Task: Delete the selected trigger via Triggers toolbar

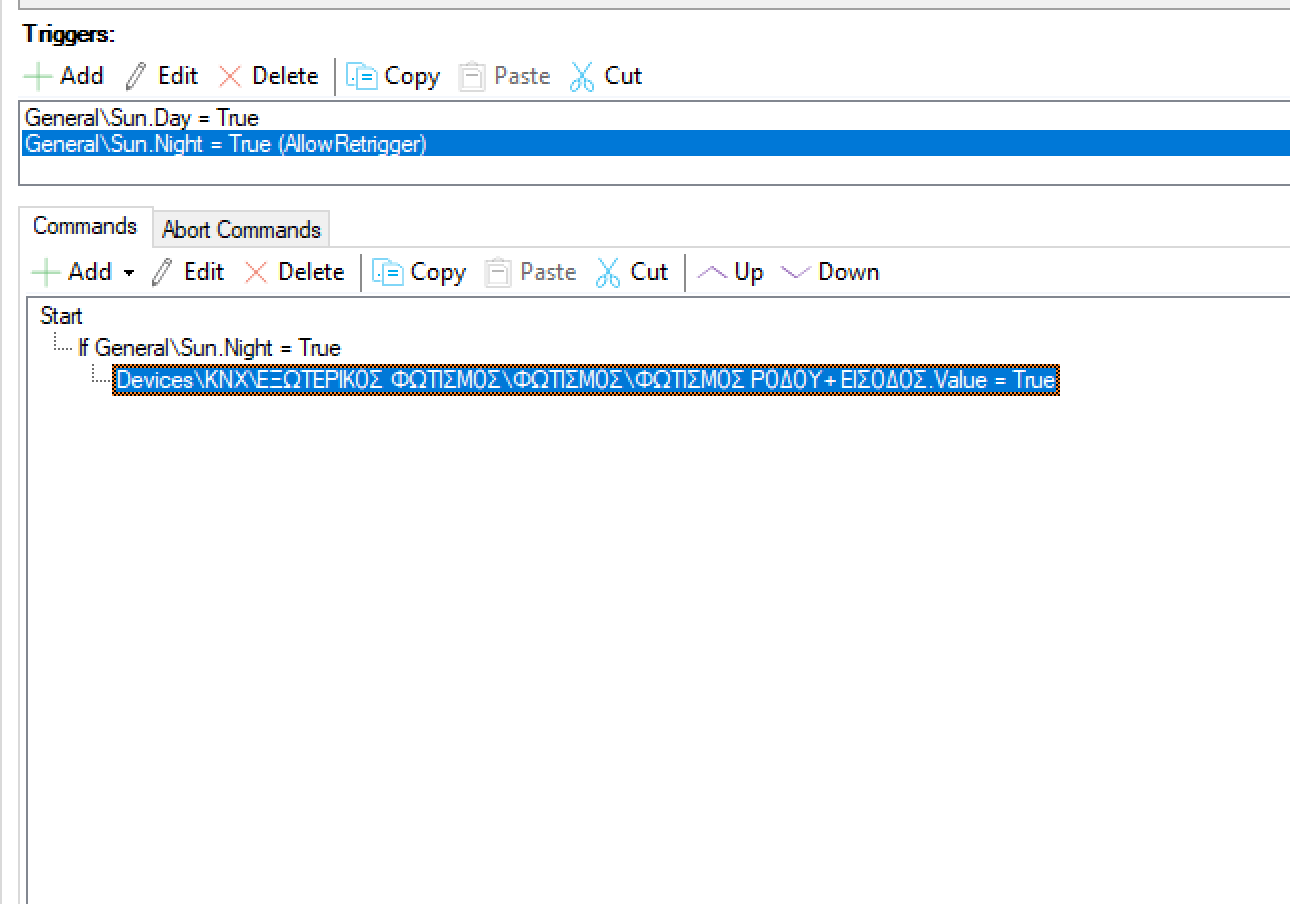Action: pyautogui.click(x=268, y=76)
